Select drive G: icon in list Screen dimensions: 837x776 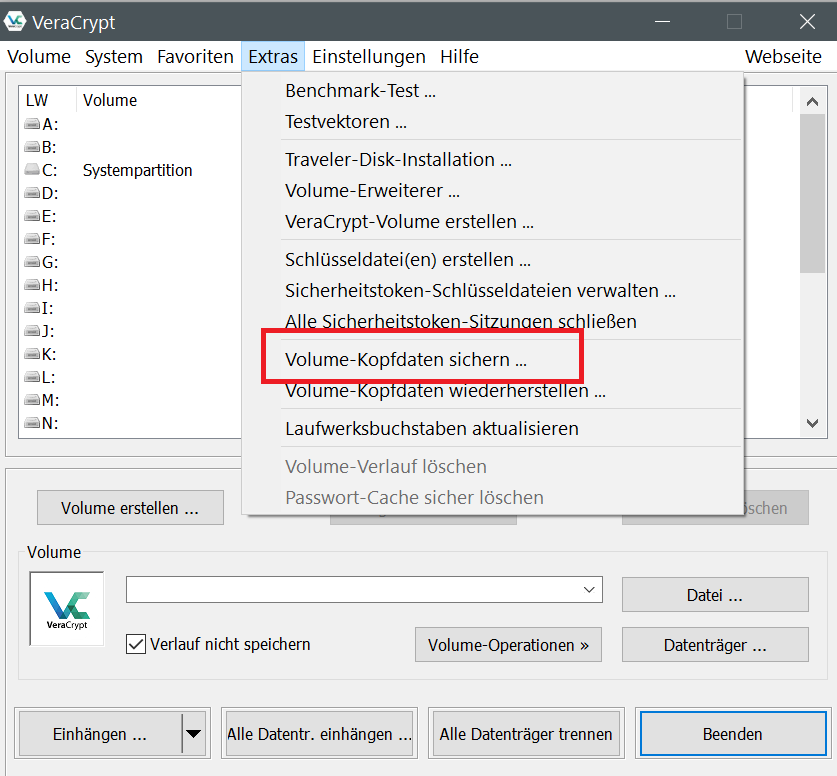[32, 262]
